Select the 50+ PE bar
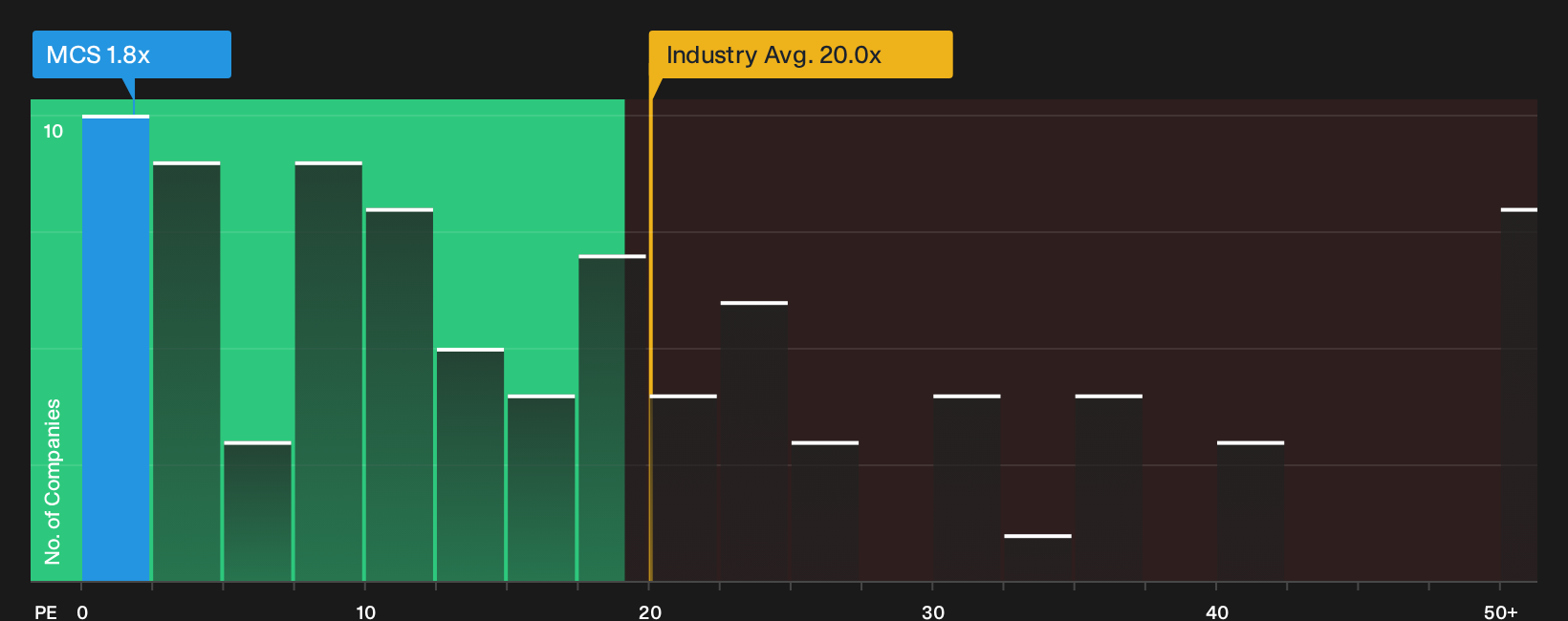Viewport: 1568px width, 621px height. pyautogui.click(x=1519, y=396)
